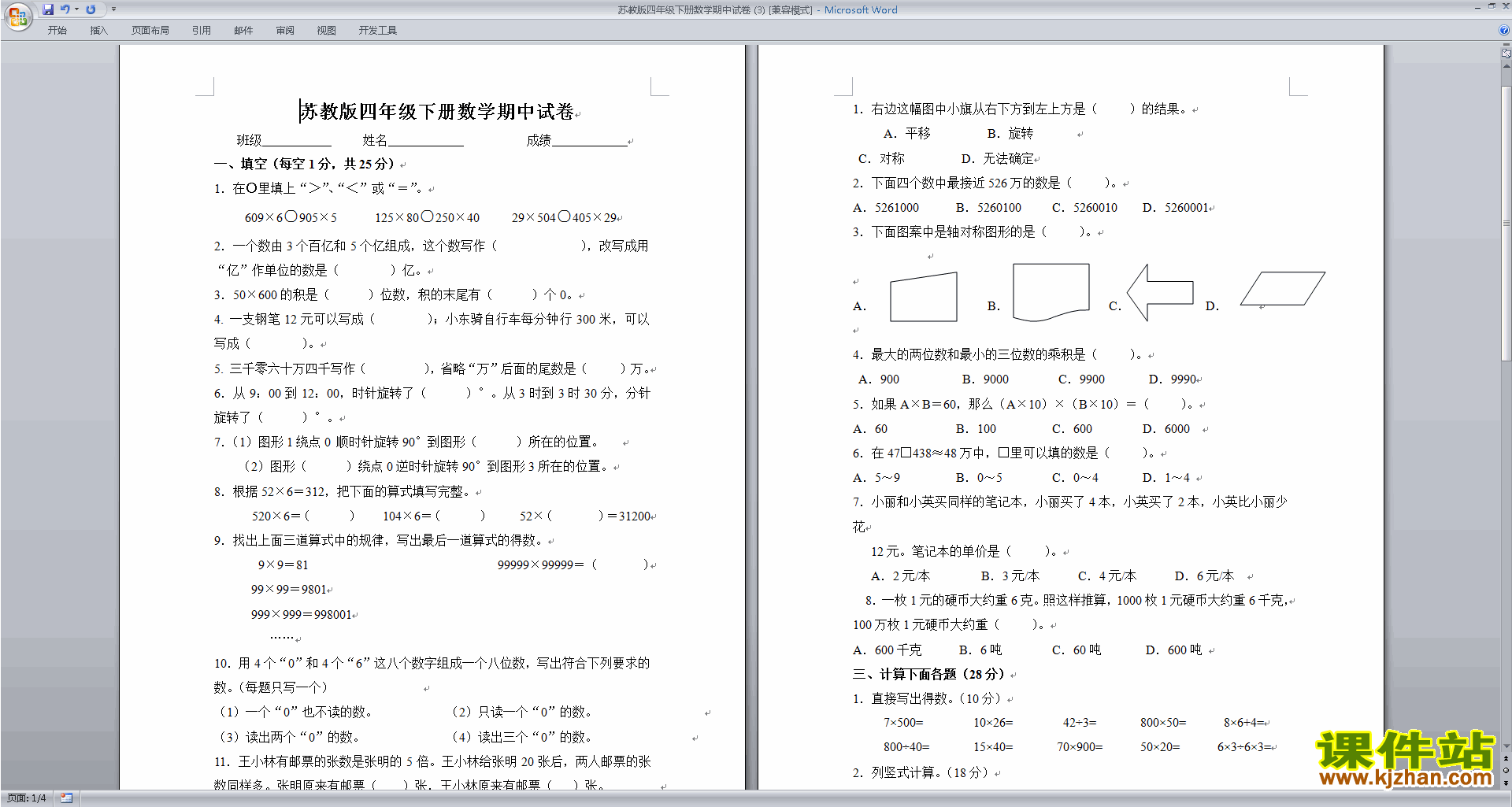This screenshot has height=807, width=1512.
Task: Open the 开始 ribbon tab
Action: point(57,31)
